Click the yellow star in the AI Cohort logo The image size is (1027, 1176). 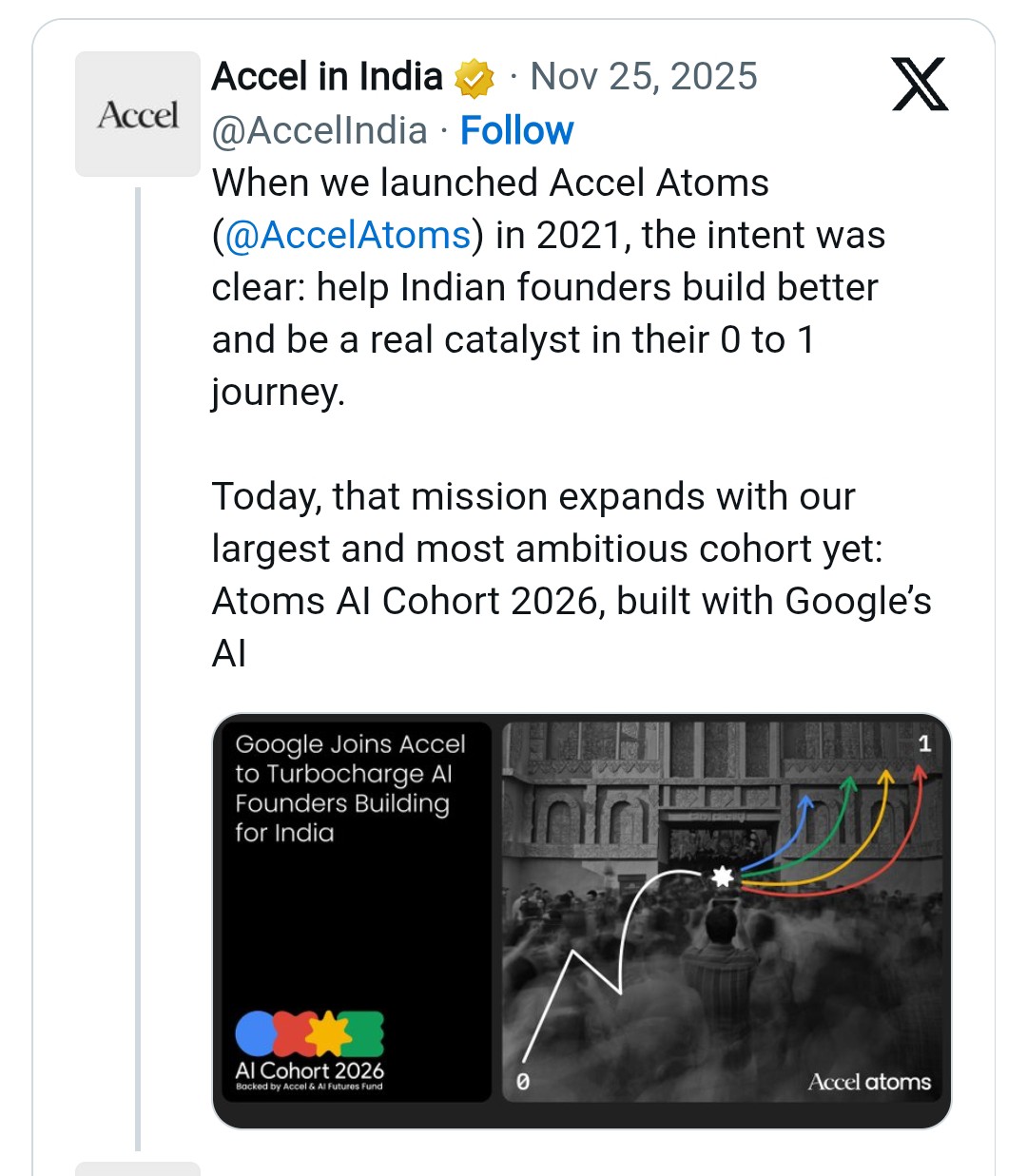tap(328, 1032)
